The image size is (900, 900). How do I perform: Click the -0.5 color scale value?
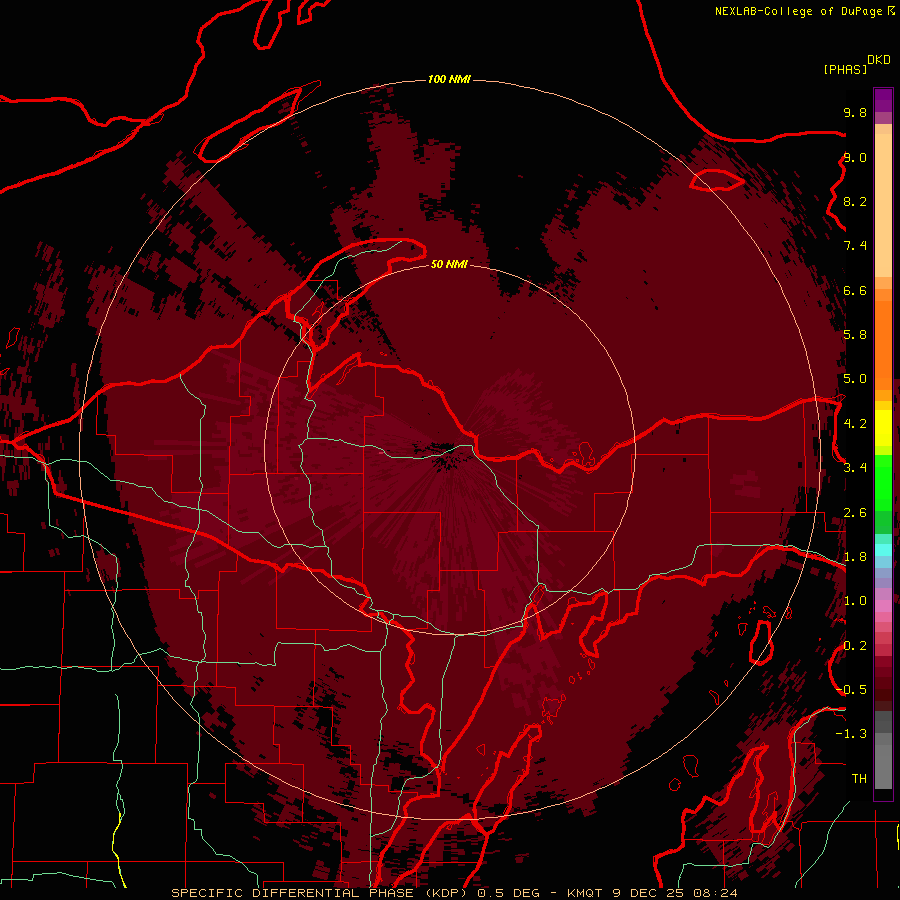tap(851, 690)
